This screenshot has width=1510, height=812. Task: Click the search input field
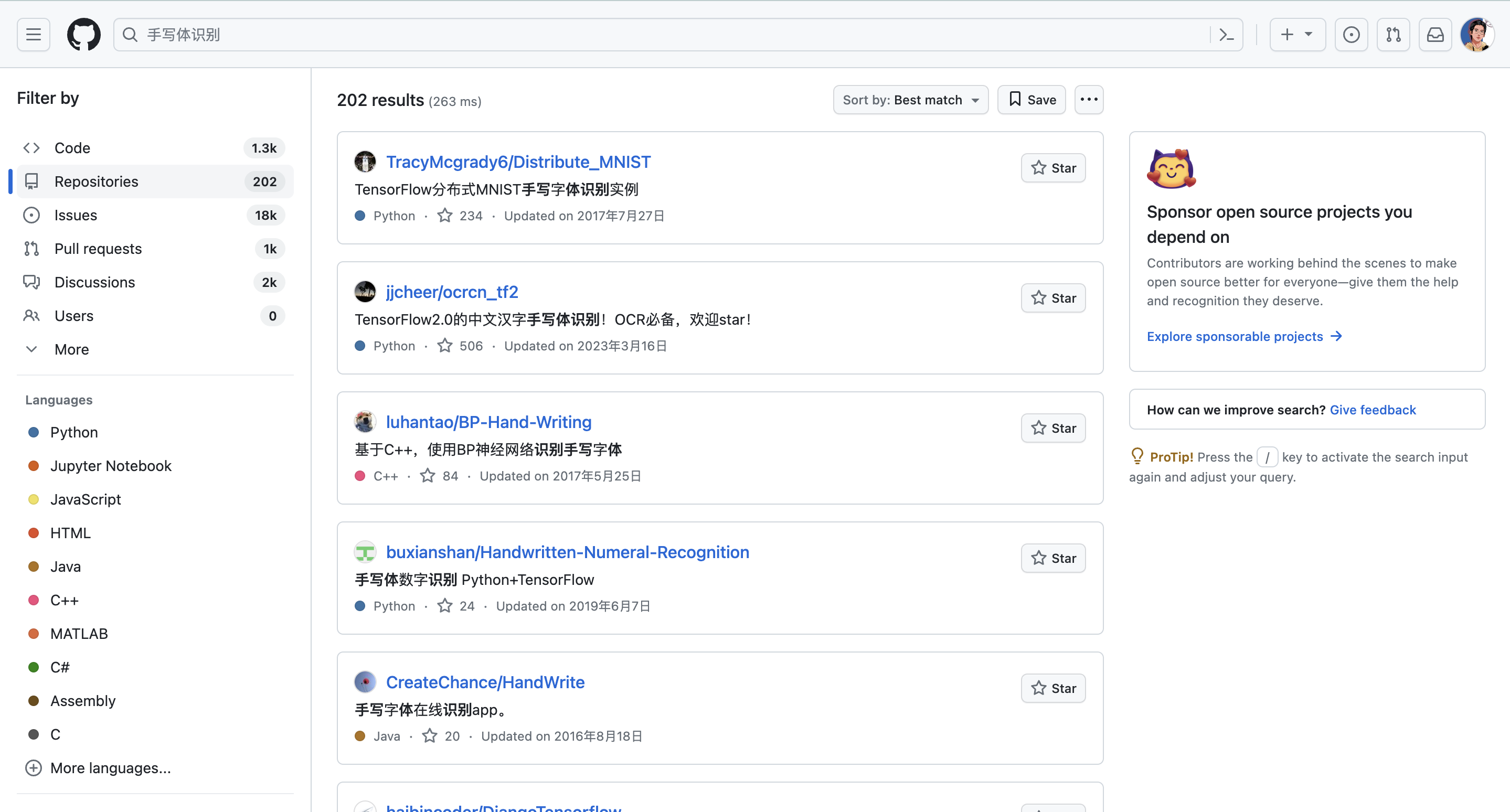(x=678, y=35)
